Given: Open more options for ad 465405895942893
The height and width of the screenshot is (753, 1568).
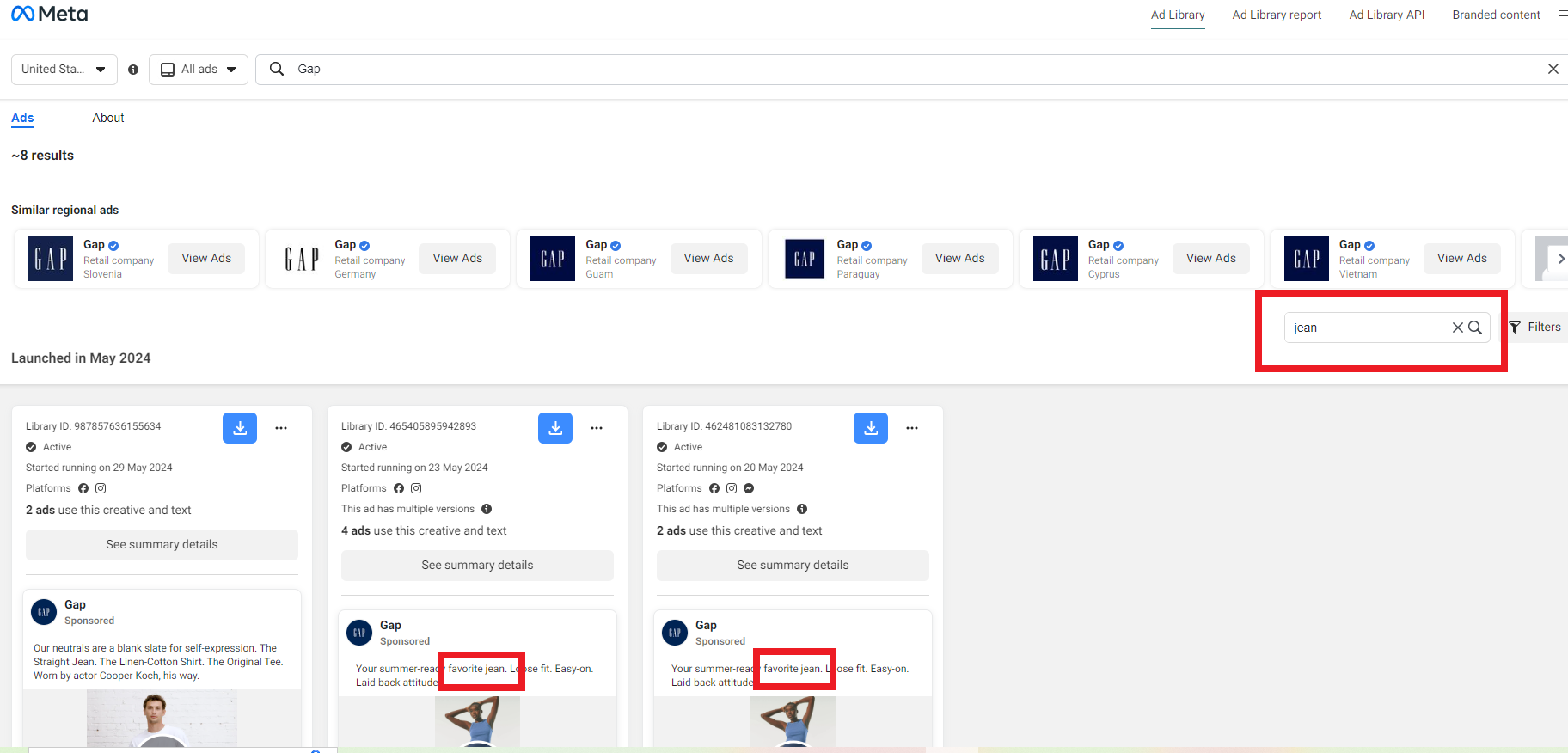Looking at the screenshot, I should (x=597, y=428).
